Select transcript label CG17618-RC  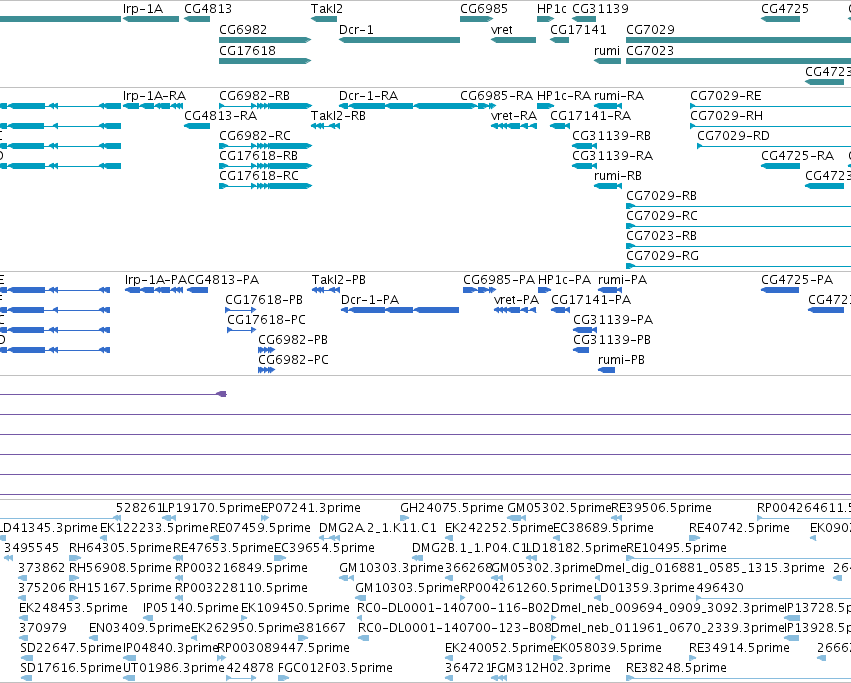pos(259,176)
